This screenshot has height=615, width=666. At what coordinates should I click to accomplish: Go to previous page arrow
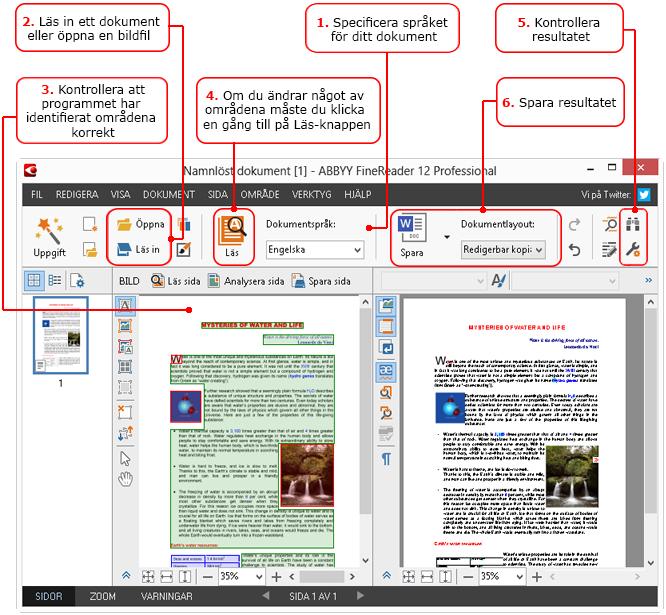click(266, 595)
